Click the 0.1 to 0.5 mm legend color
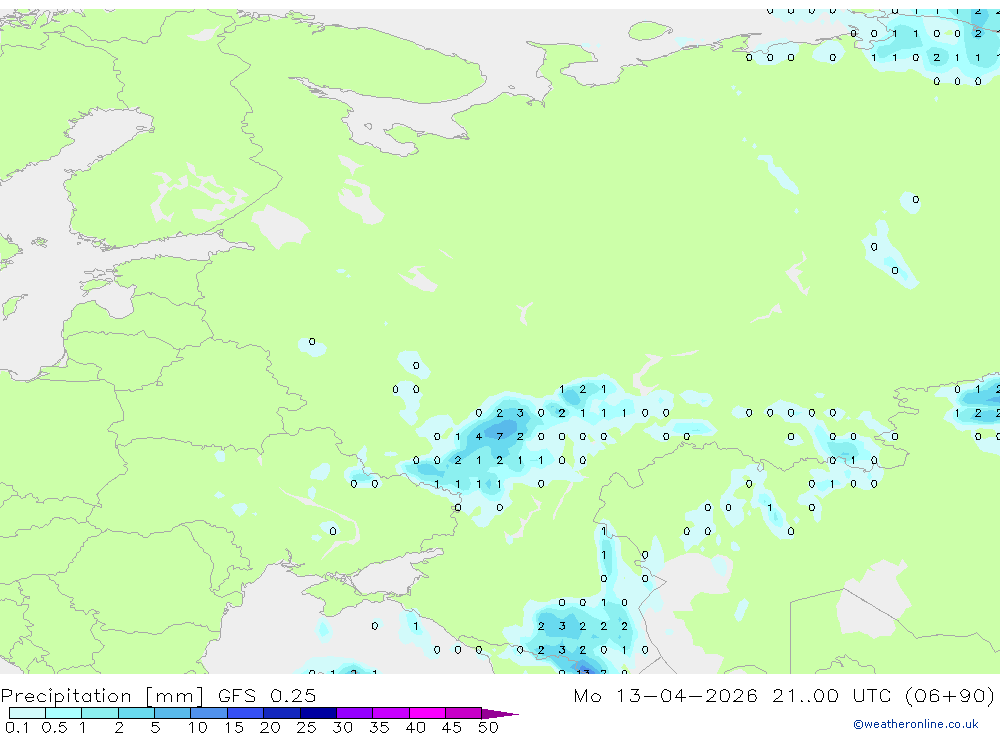Image resolution: width=1000 pixels, height=733 pixels. [27, 713]
